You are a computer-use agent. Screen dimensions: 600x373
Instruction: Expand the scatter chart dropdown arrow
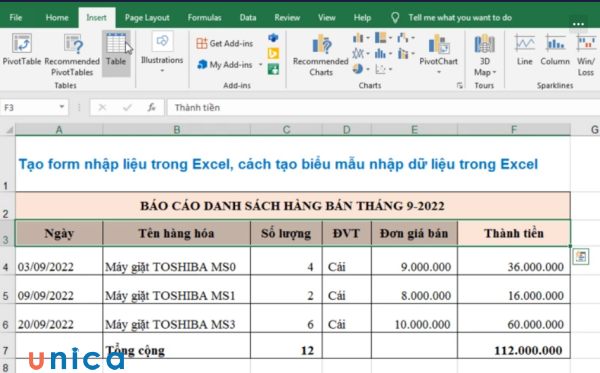click(x=390, y=69)
